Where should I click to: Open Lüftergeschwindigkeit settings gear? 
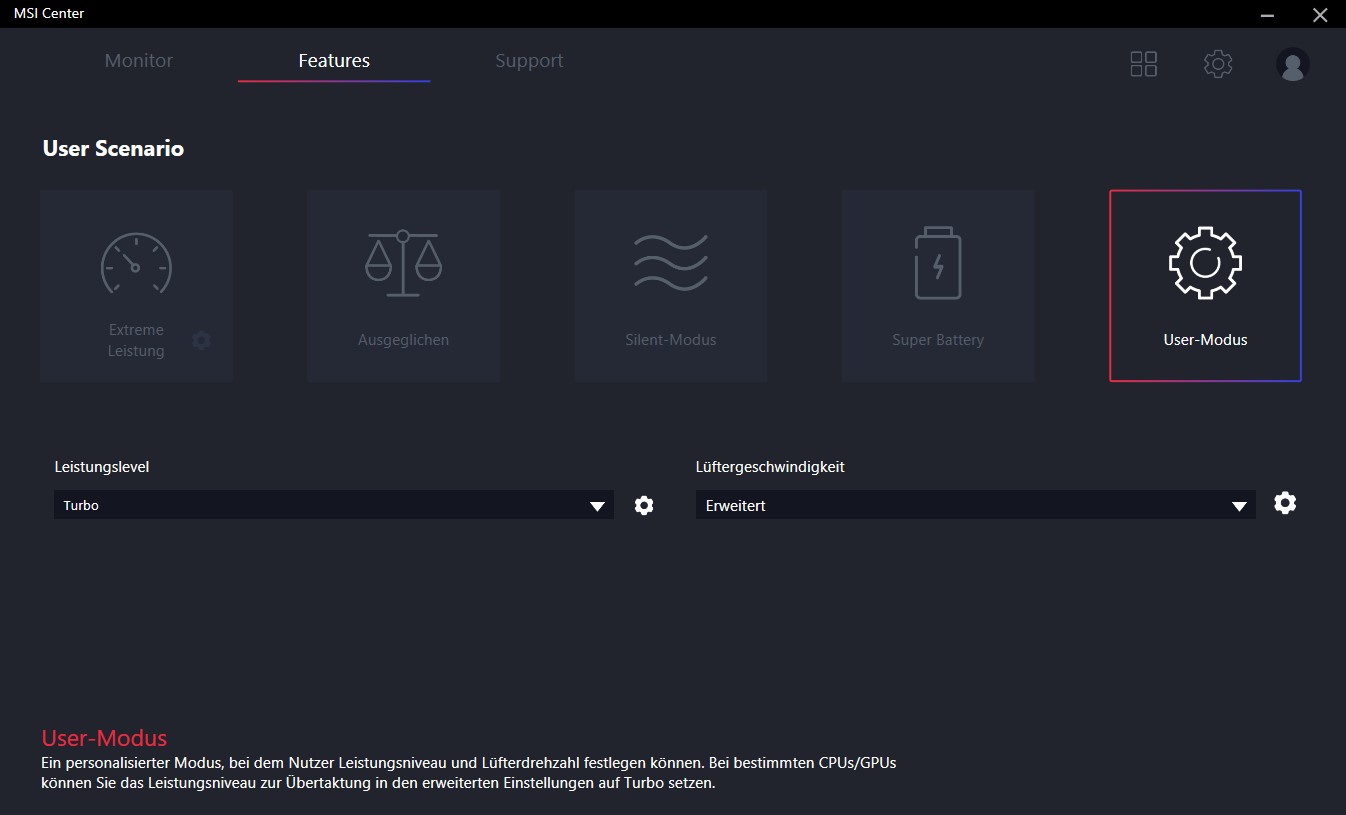point(1285,503)
